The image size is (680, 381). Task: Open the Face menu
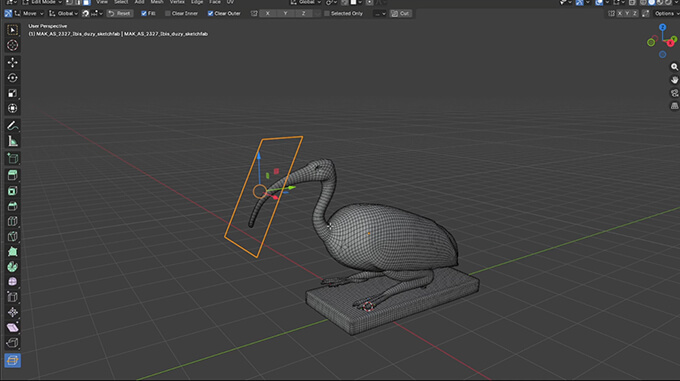pos(215,2)
